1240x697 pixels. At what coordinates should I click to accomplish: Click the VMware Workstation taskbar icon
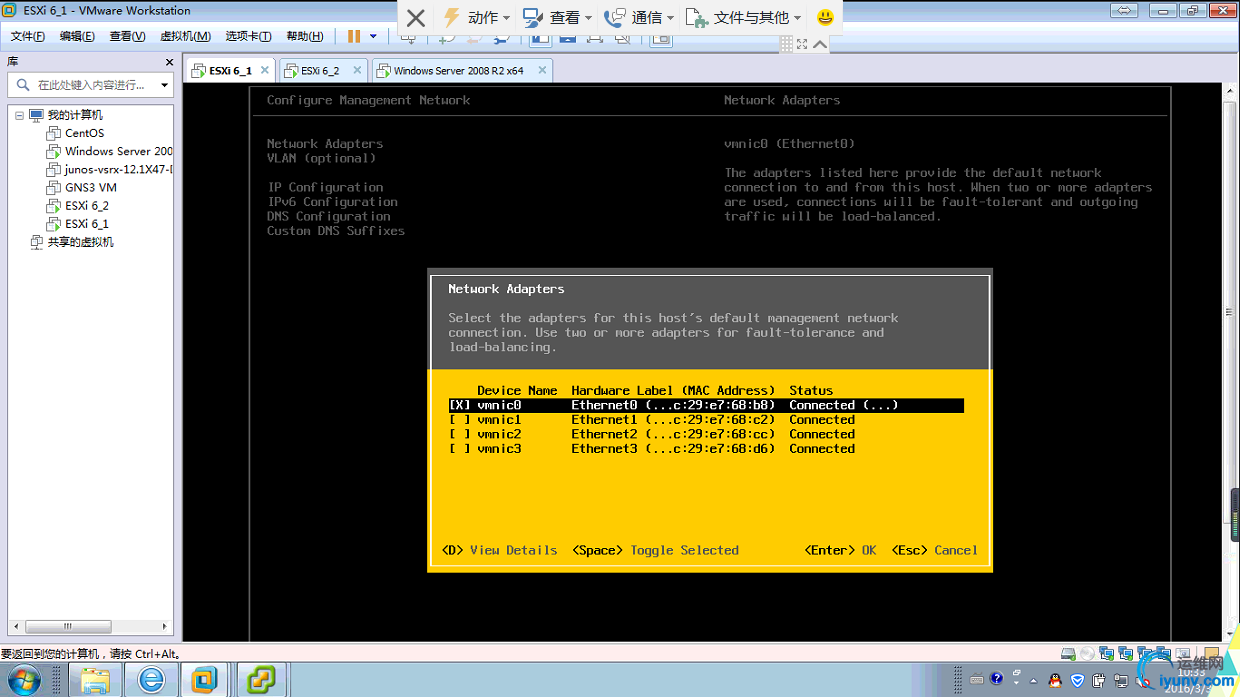(205, 680)
